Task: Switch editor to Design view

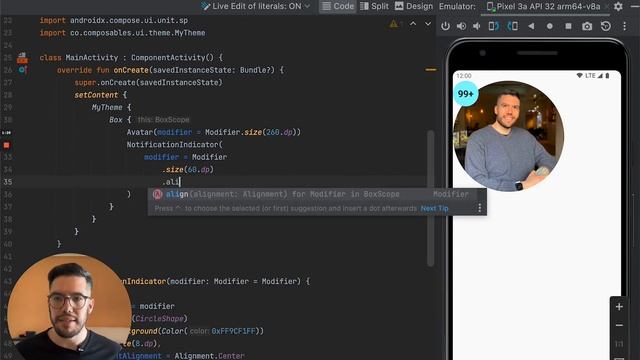Action: 414,6
